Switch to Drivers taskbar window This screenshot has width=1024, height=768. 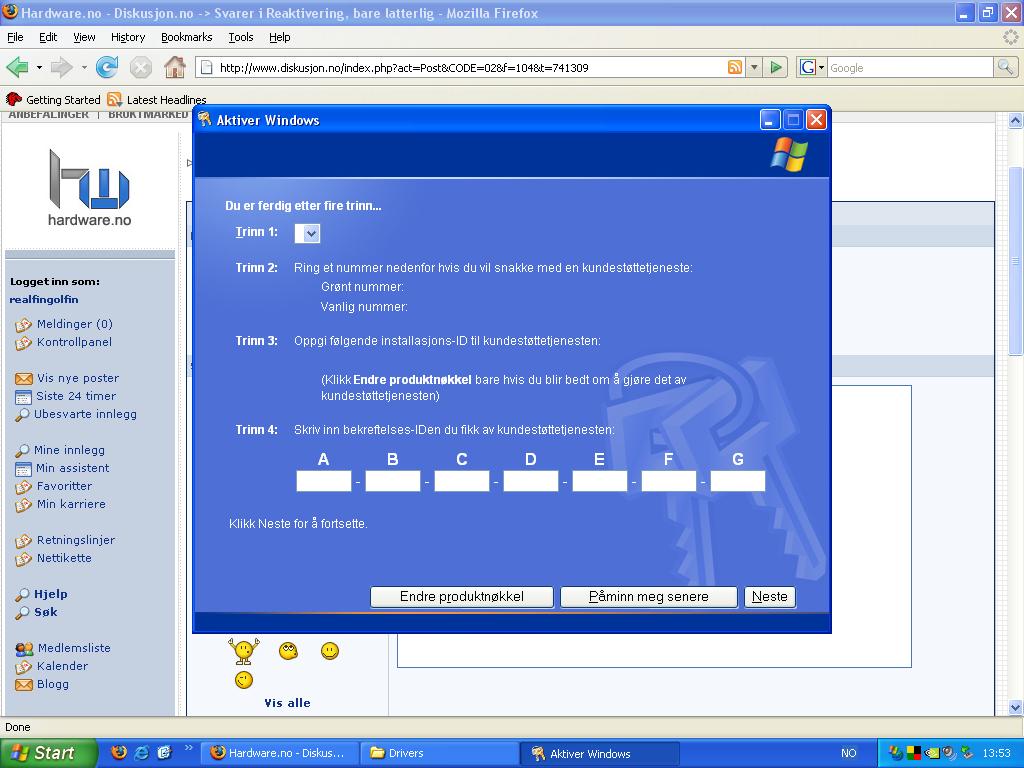tap(439, 753)
